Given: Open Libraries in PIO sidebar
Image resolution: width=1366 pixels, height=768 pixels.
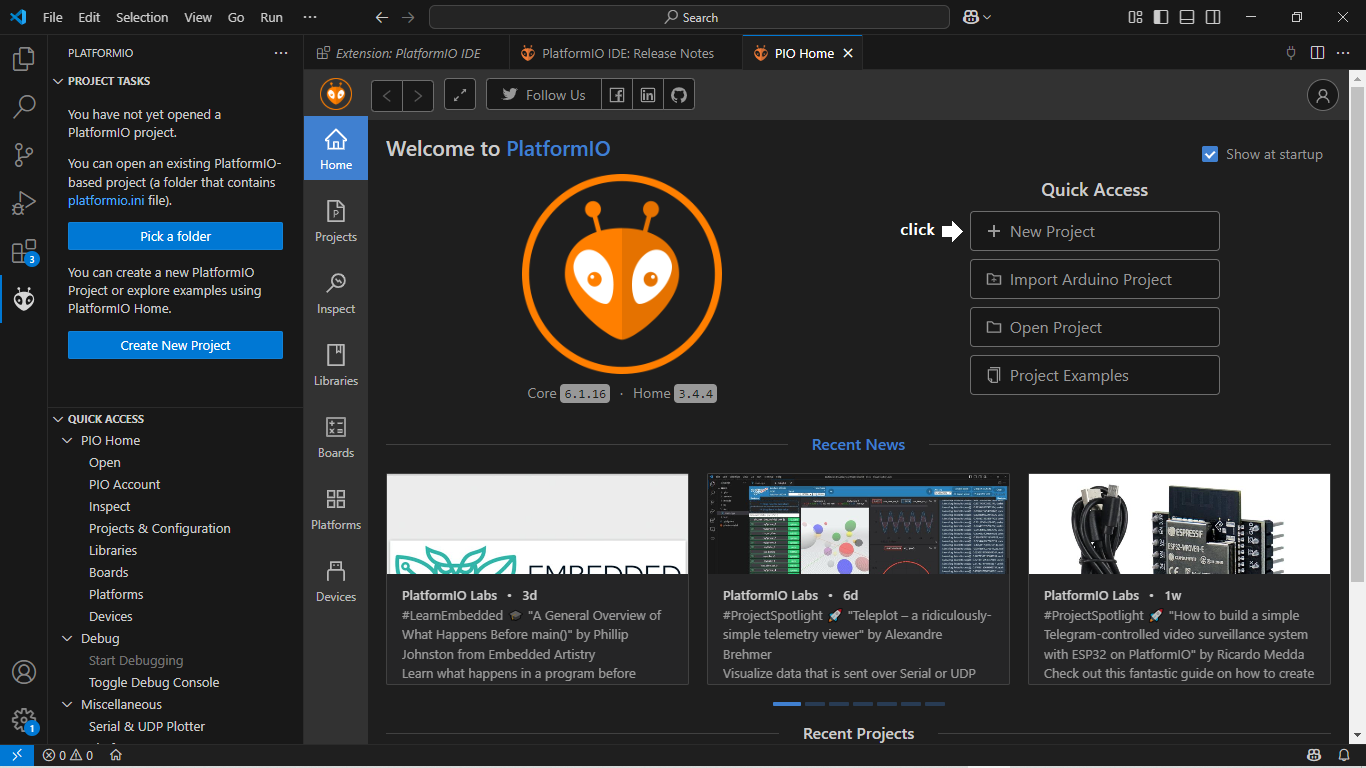Looking at the screenshot, I should [336, 365].
